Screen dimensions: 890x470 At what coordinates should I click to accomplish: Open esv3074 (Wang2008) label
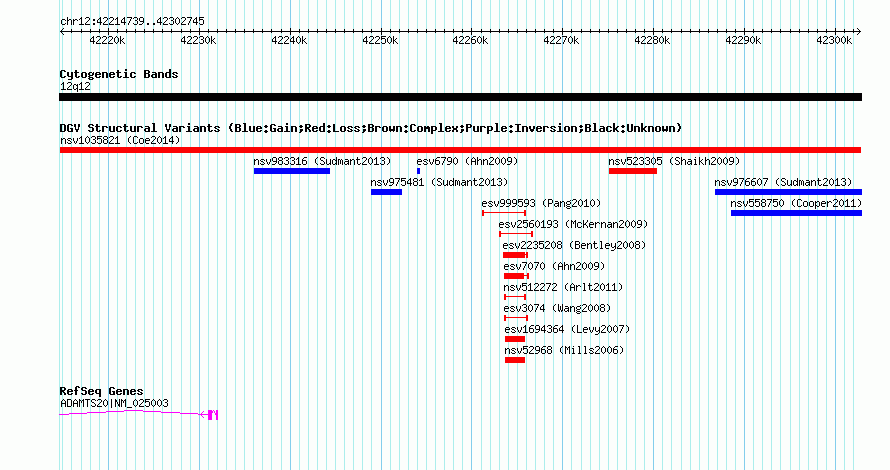coord(557,308)
